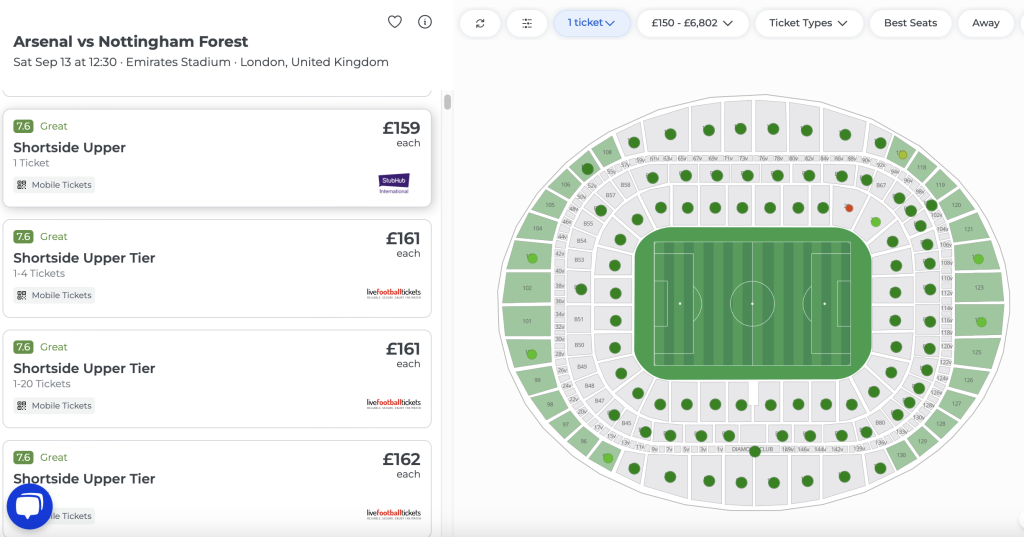Toggle the Away section filter

click(x=985, y=23)
